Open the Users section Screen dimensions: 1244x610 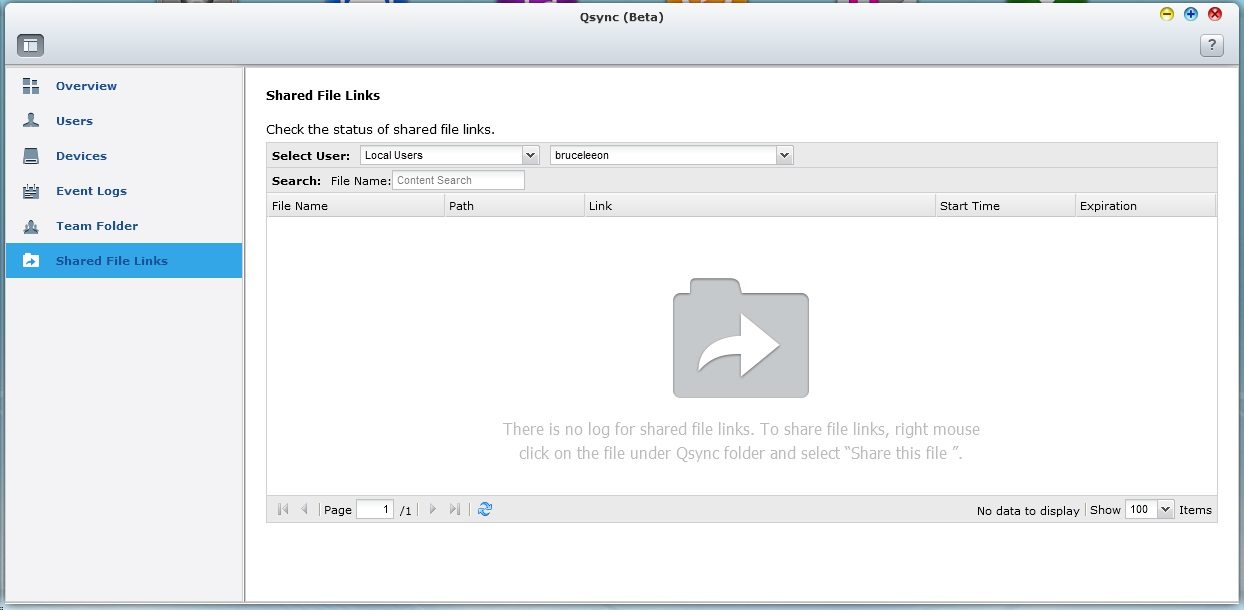click(124, 121)
